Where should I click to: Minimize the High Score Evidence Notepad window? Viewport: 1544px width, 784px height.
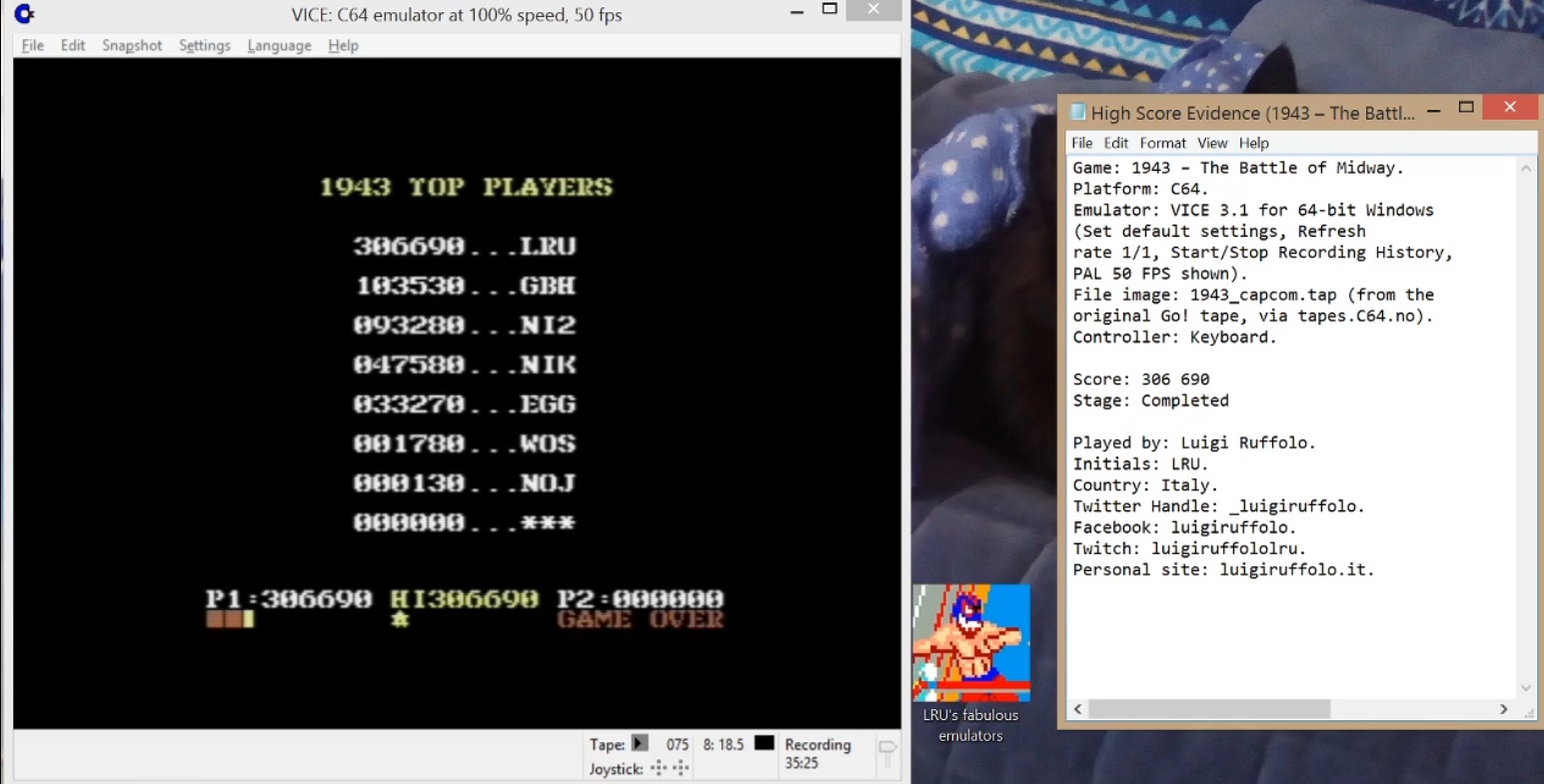(x=1433, y=109)
